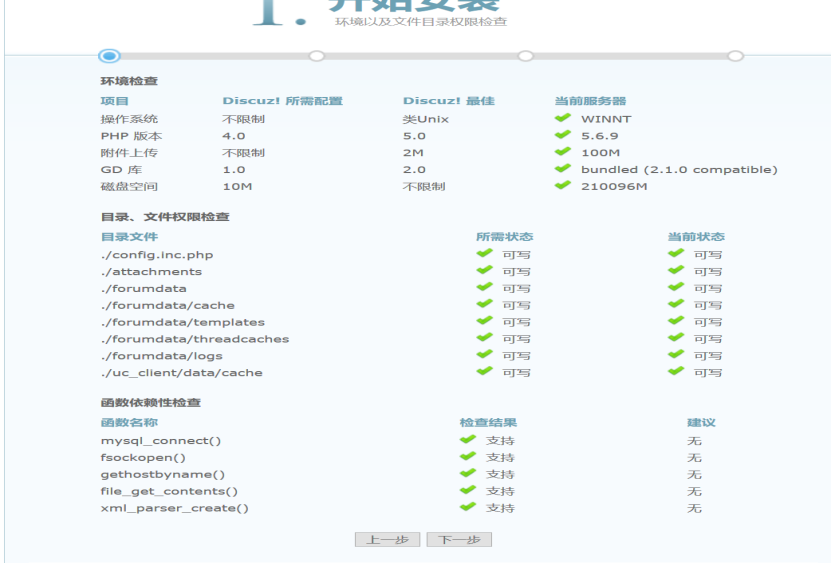Screen dimensions: 831x564
Task: Click the 类Unix best OS value
Action: 426,119
